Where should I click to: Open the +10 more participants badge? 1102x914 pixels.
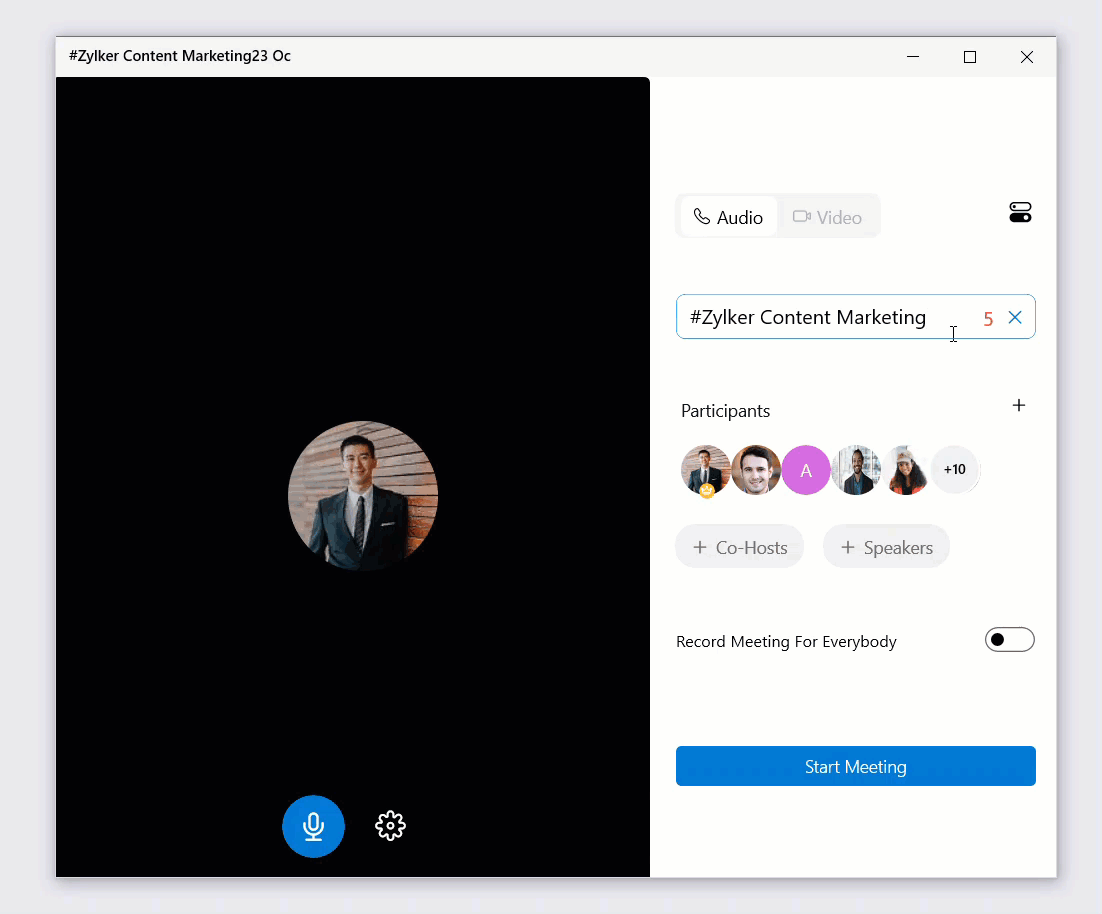954,469
